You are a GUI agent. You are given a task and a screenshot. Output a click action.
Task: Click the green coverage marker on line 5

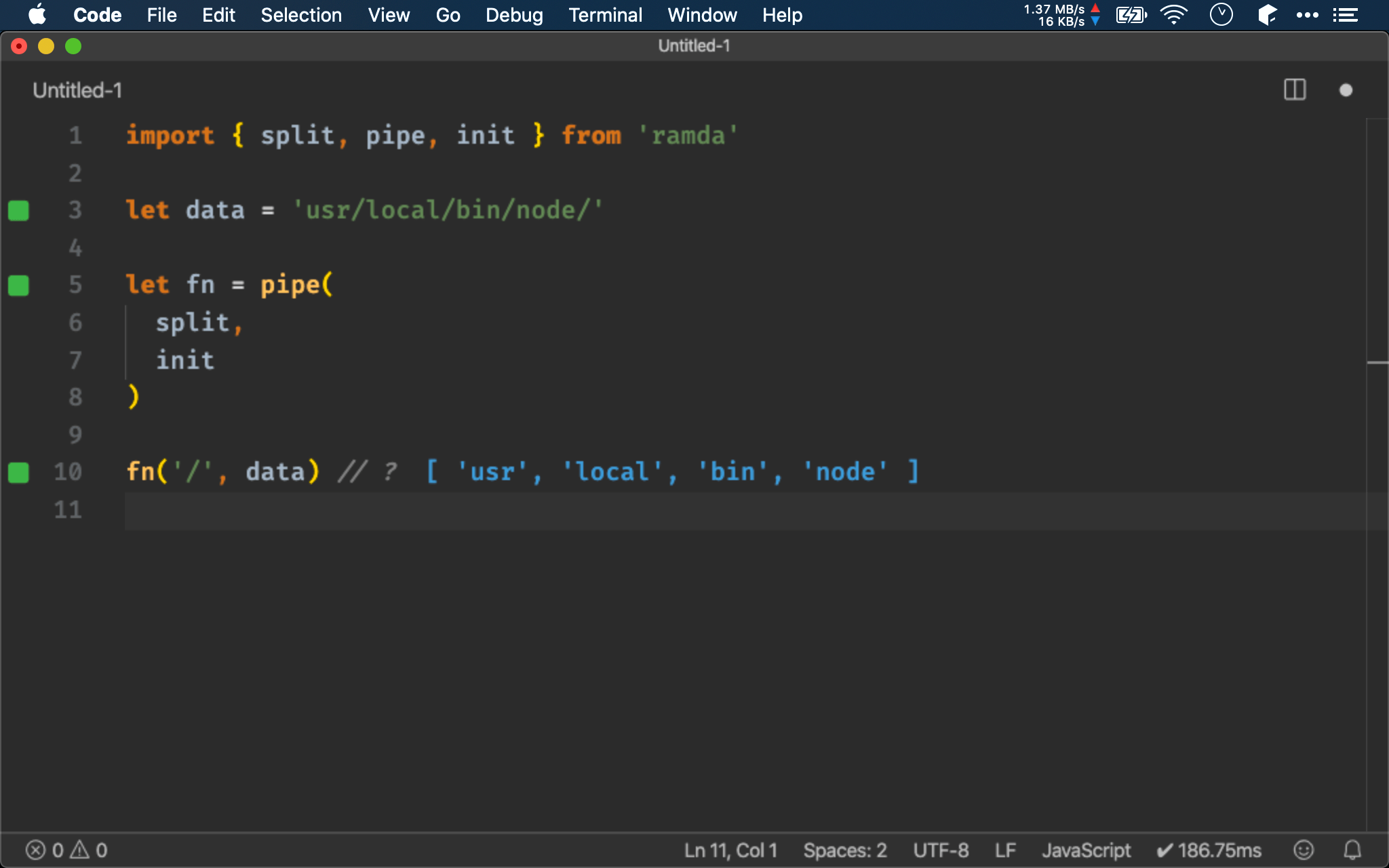[18, 285]
